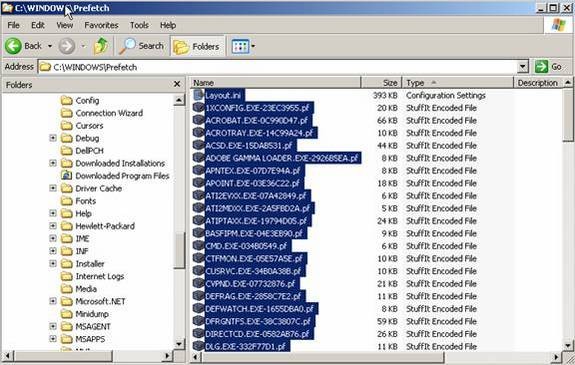The width and height of the screenshot is (575, 365).
Task: Select file DIRECTCD.EXE-0582AB76.pf
Action: (x=257, y=334)
